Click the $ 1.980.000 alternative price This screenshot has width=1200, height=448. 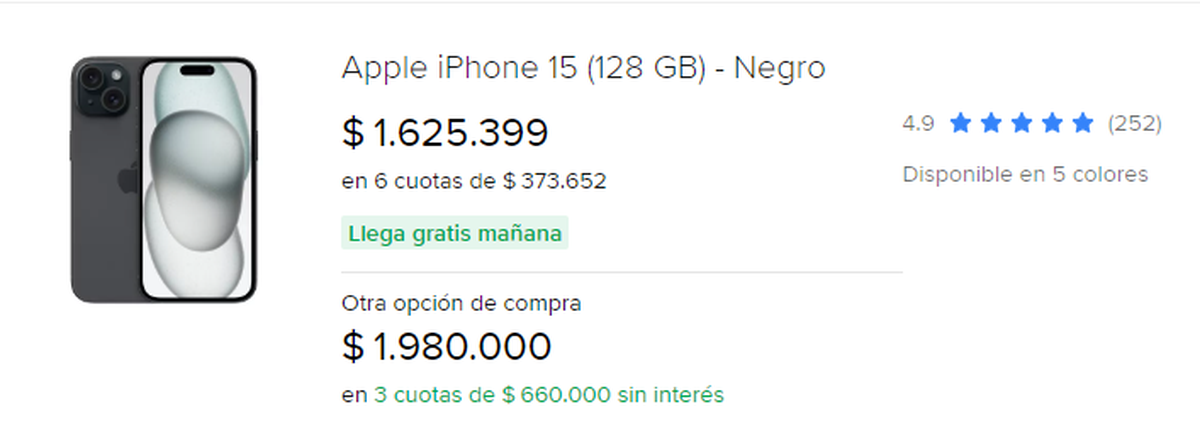tap(446, 347)
